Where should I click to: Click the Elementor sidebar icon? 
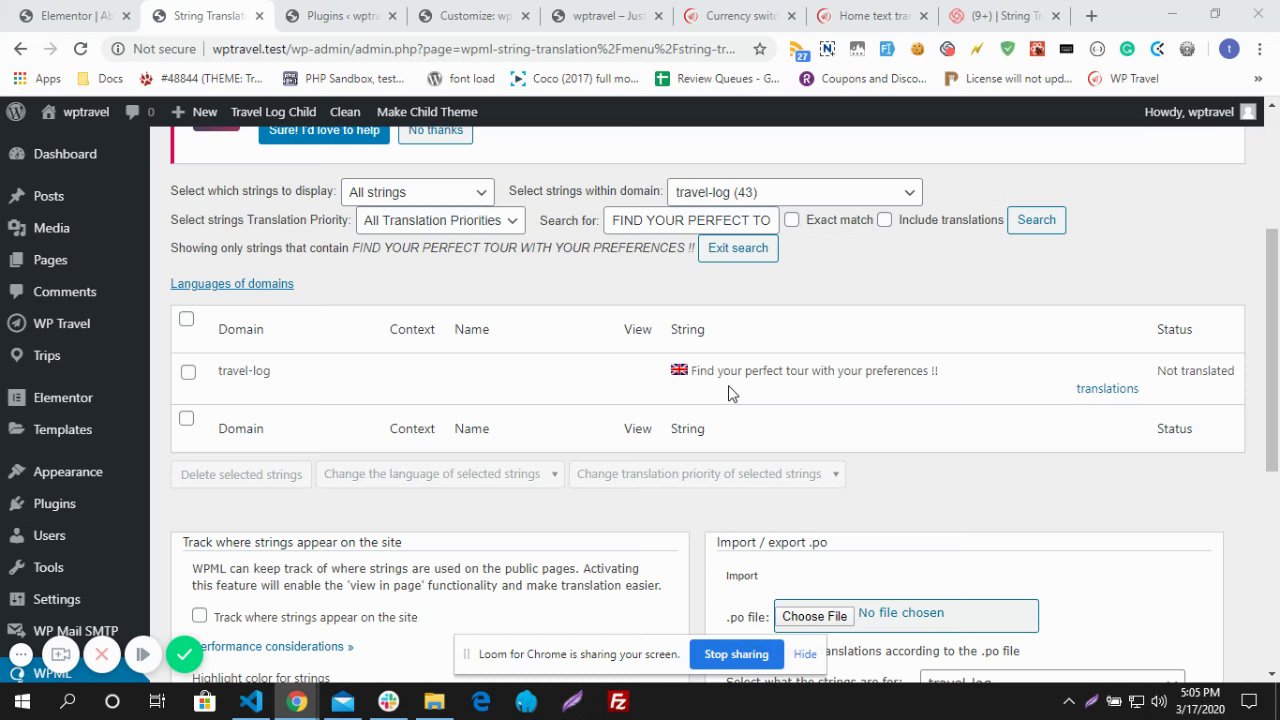point(16,398)
